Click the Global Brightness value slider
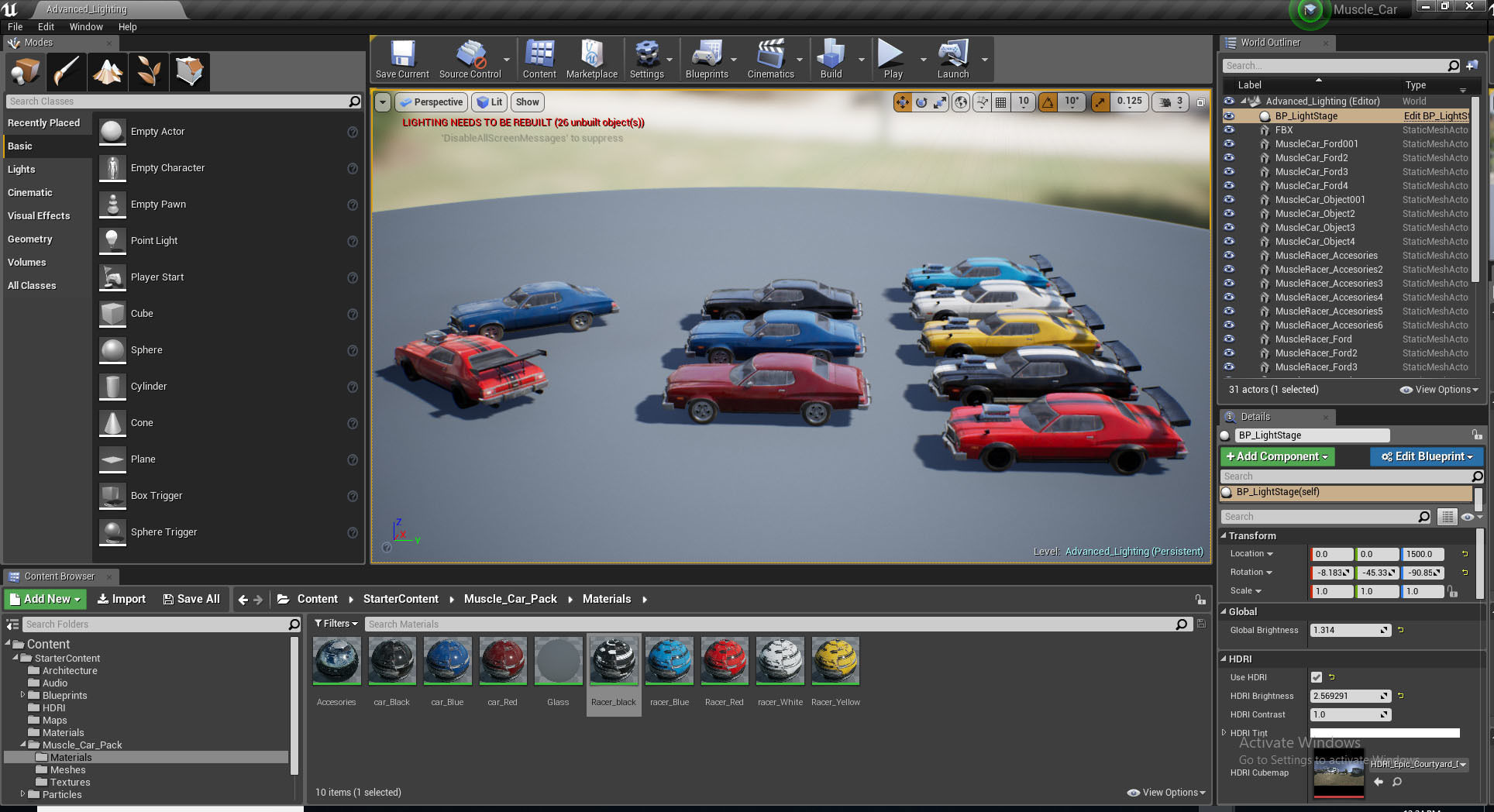The image size is (1494, 812). [x=1350, y=630]
